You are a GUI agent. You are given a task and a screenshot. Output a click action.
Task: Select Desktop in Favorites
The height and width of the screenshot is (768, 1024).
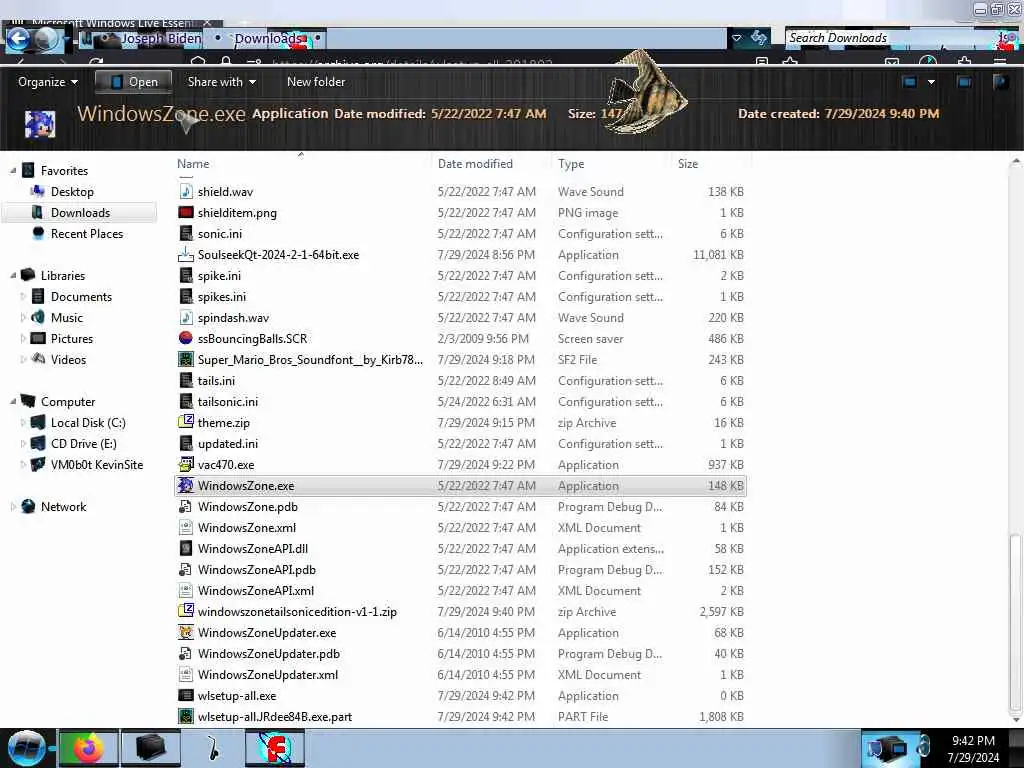pos(72,191)
